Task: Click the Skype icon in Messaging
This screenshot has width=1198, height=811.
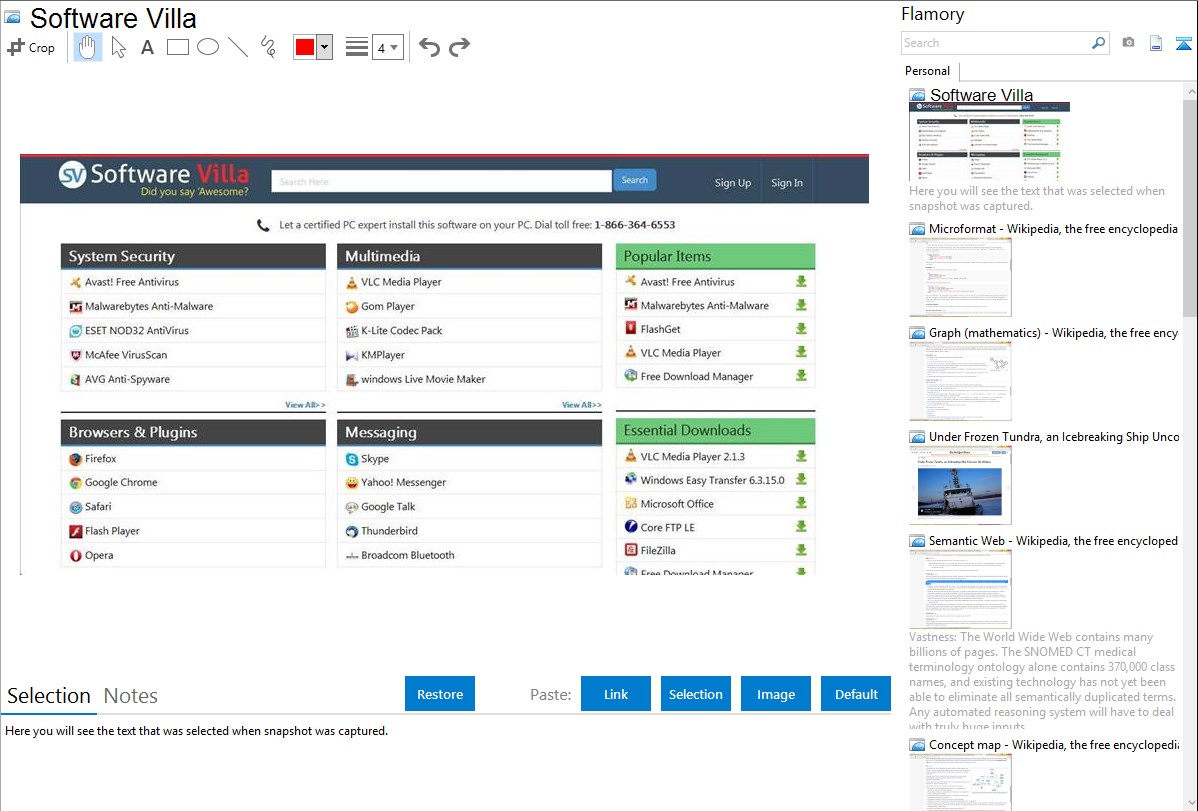Action: coord(351,459)
